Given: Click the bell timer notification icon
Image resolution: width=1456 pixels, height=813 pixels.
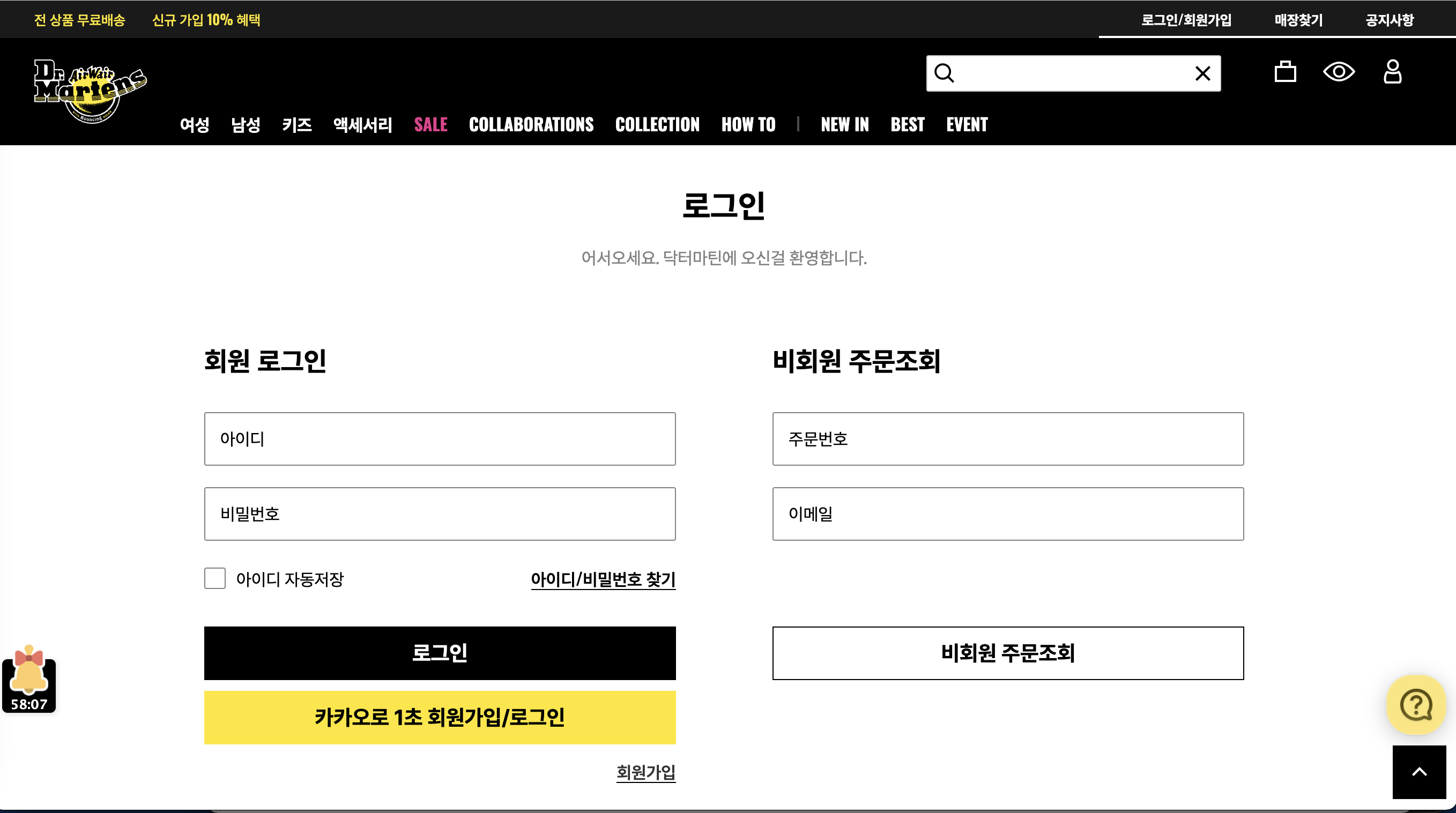Looking at the screenshot, I should point(29,678).
